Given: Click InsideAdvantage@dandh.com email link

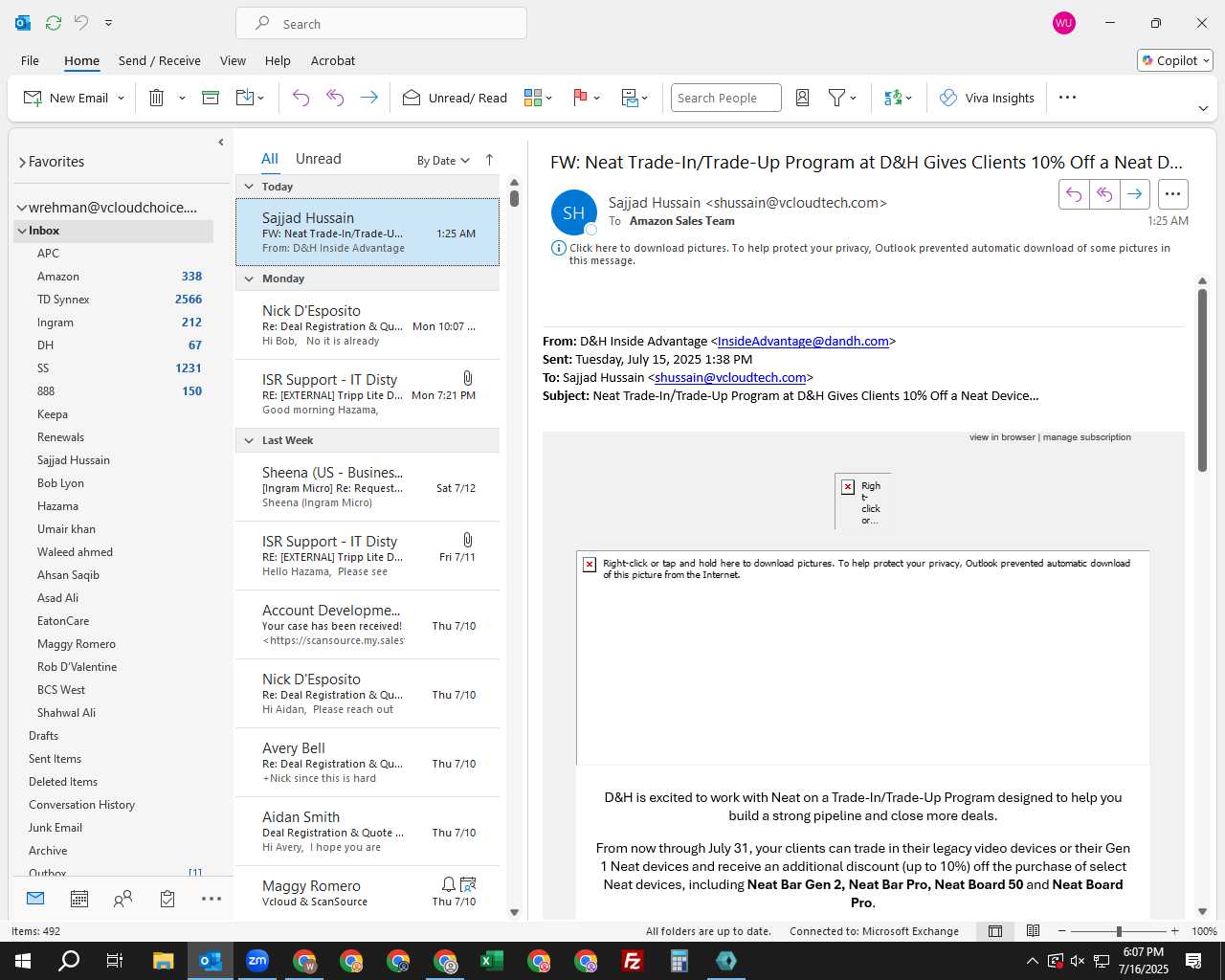Looking at the screenshot, I should 803,341.
